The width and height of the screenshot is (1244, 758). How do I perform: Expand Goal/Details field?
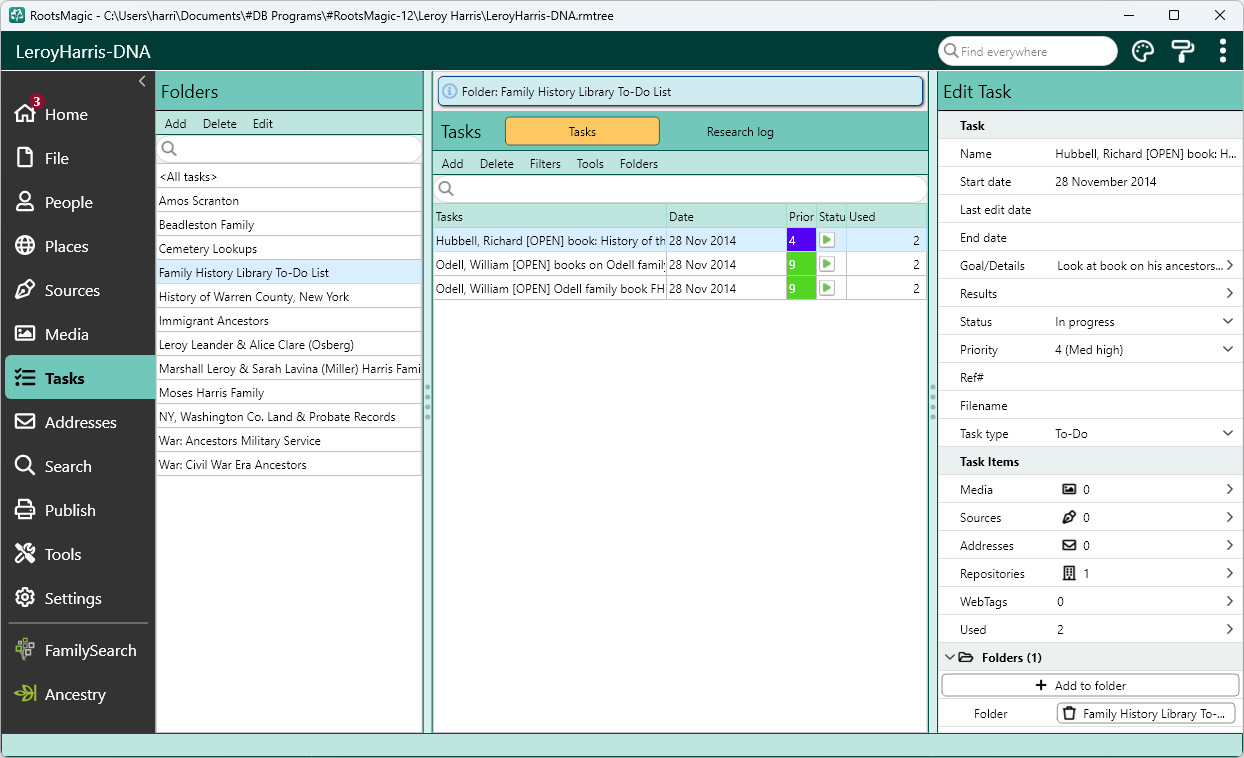point(1229,266)
